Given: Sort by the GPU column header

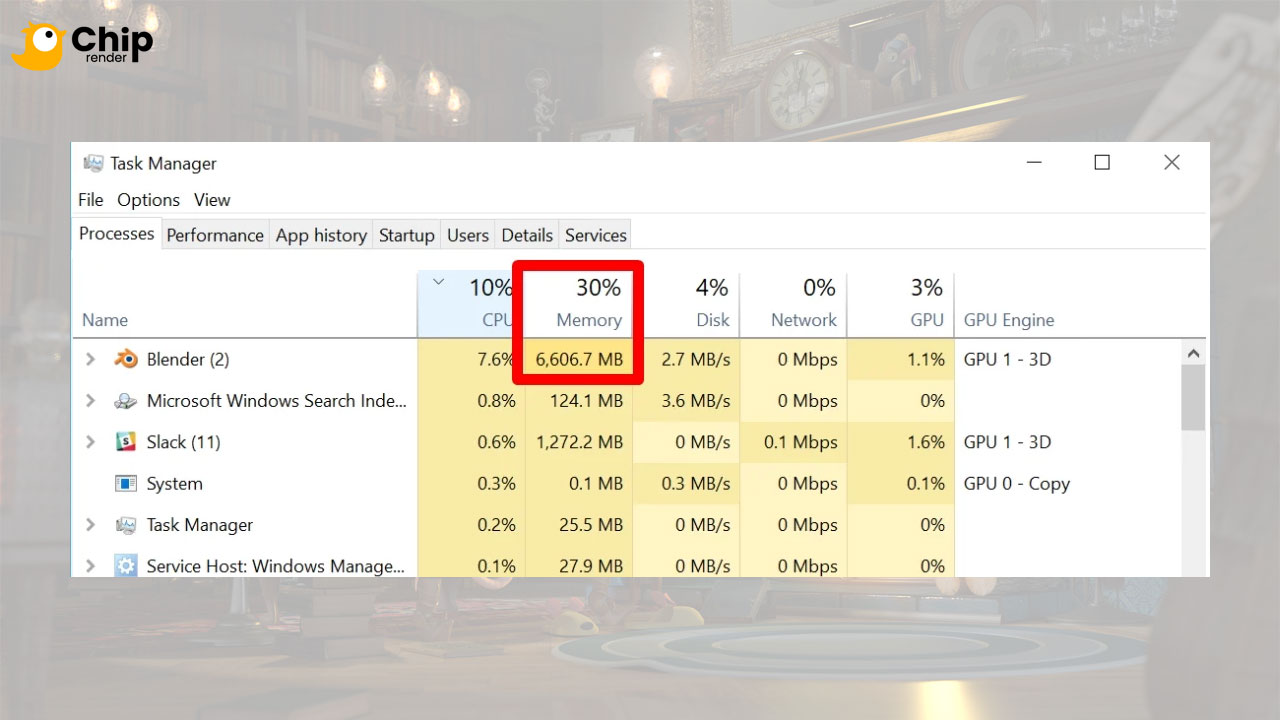Looking at the screenshot, I should 927,320.
